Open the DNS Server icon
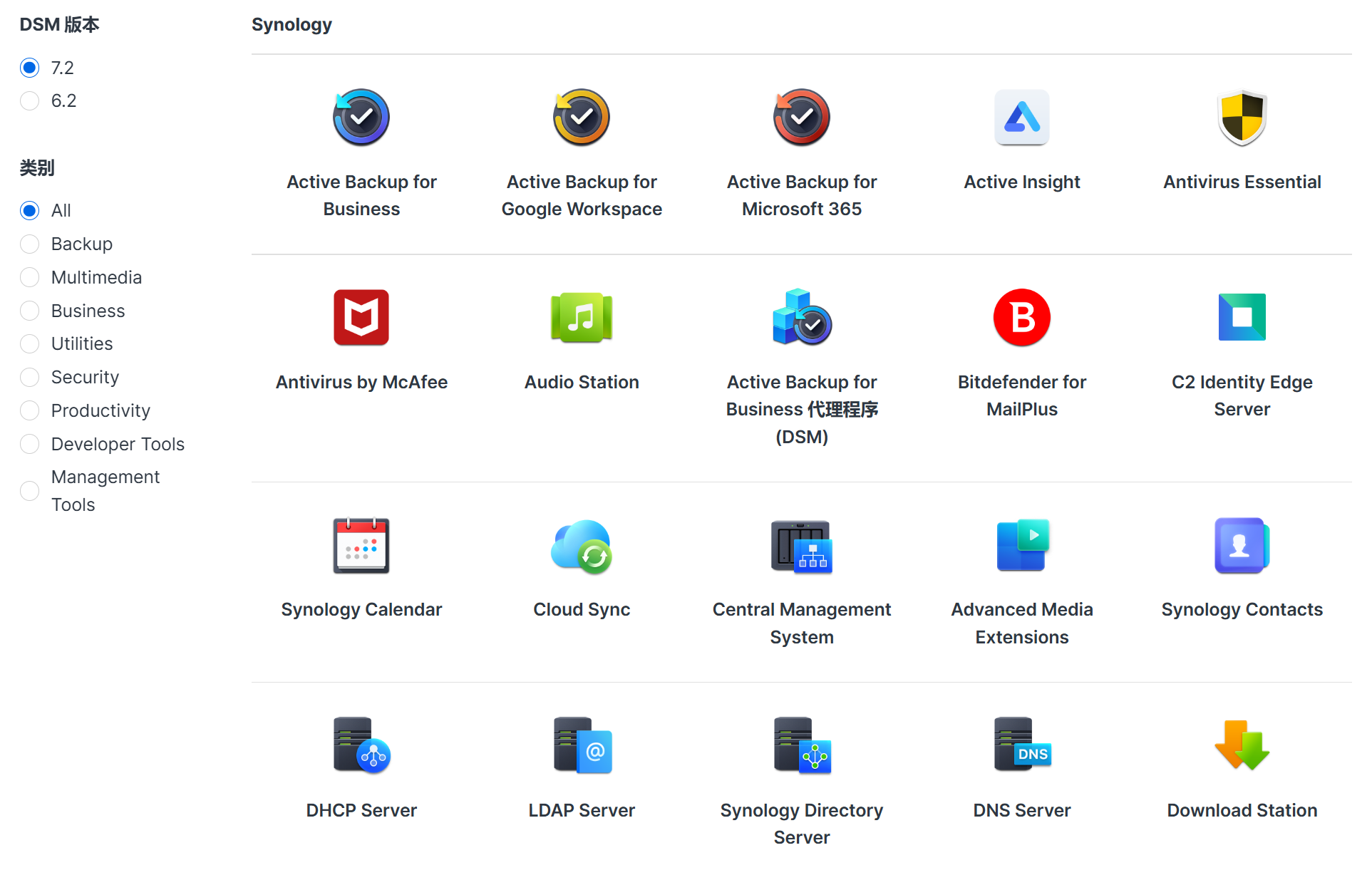The image size is (1372, 870). click(x=1021, y=746)
